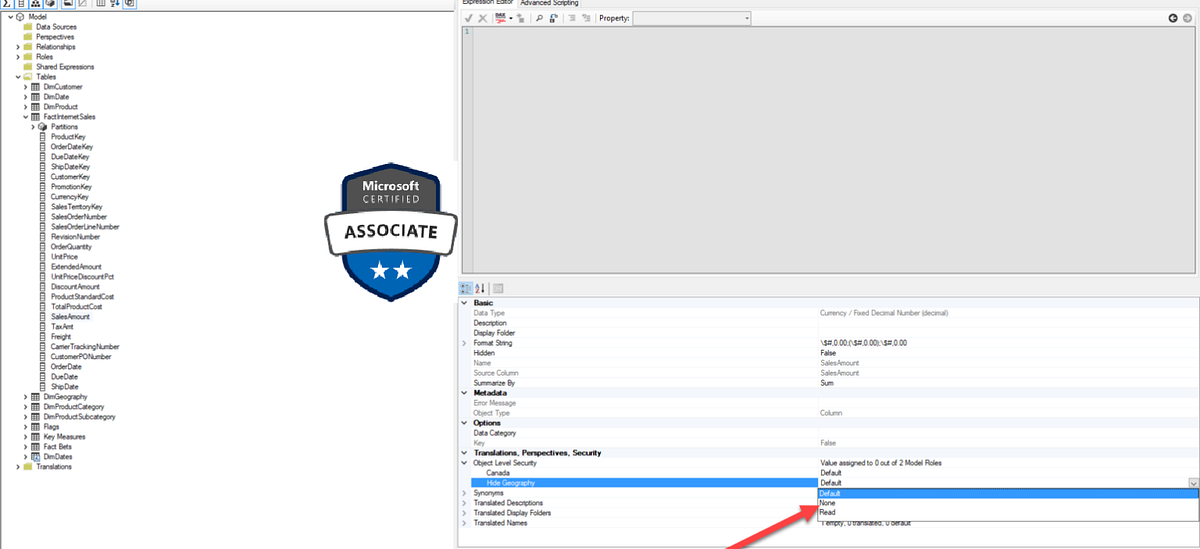Expand the Synonyms property
The height and width of the screenshot is (549, 1200).
pyautogui.click(x=464, y=493)
